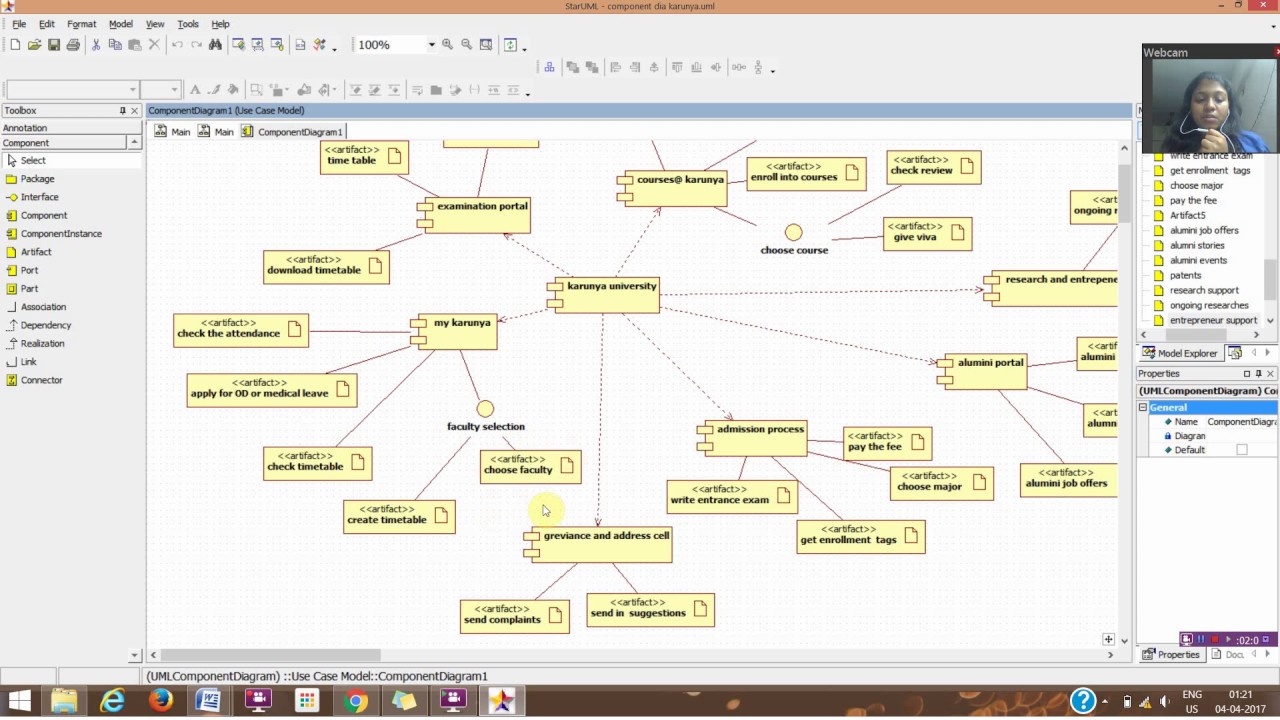
Task: Click the layout diagram icon in toolbar
Action: pyautogui.click(x=549, y=67)
